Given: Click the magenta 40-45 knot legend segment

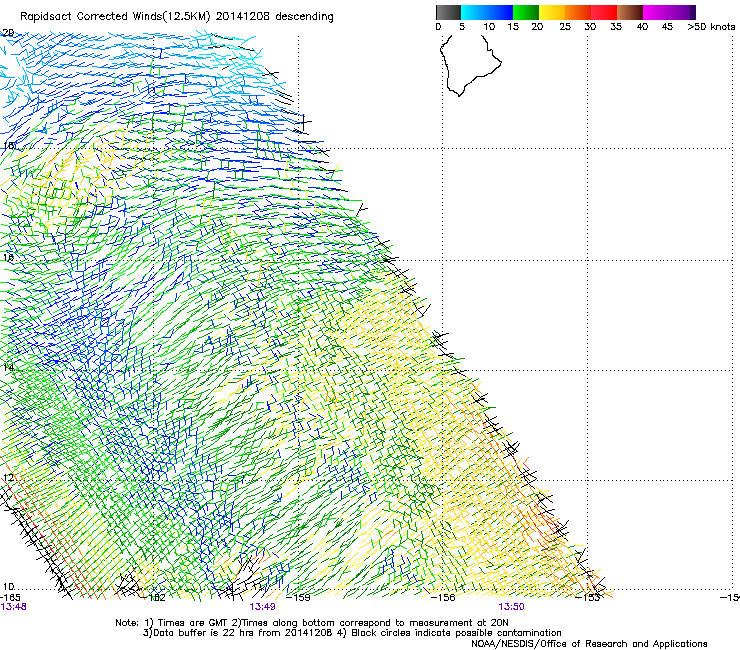Looking at the screenshot, I should [x=656, y=12].
